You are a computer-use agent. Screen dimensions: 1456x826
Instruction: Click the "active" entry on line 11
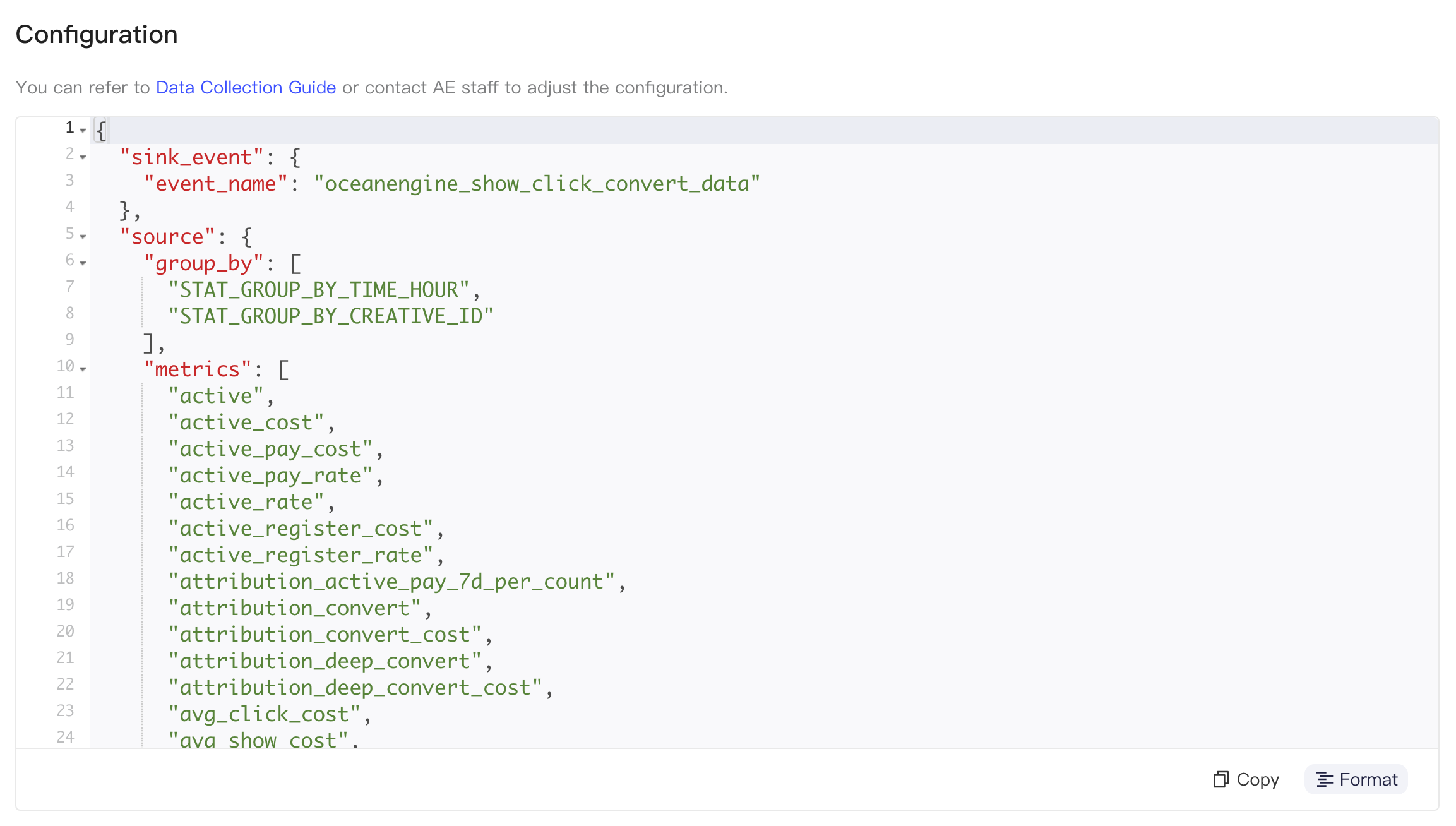pyautogui.click(x=216, y=396)
